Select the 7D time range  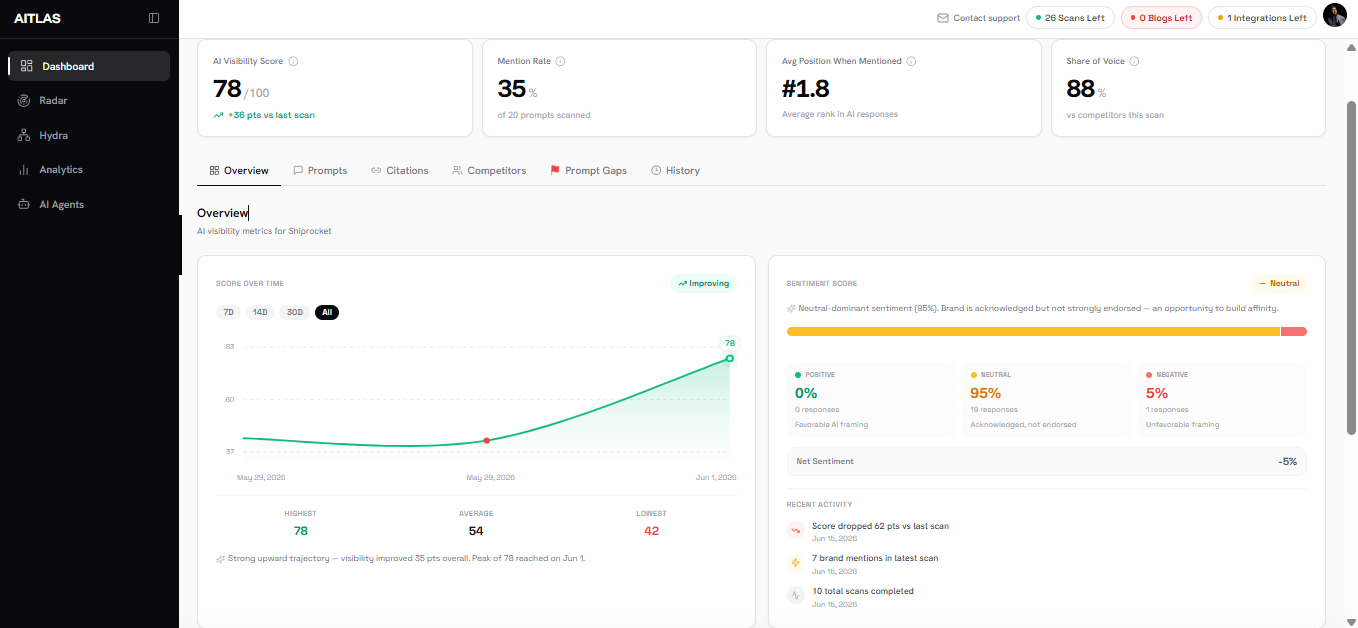(x=228, y=312)
